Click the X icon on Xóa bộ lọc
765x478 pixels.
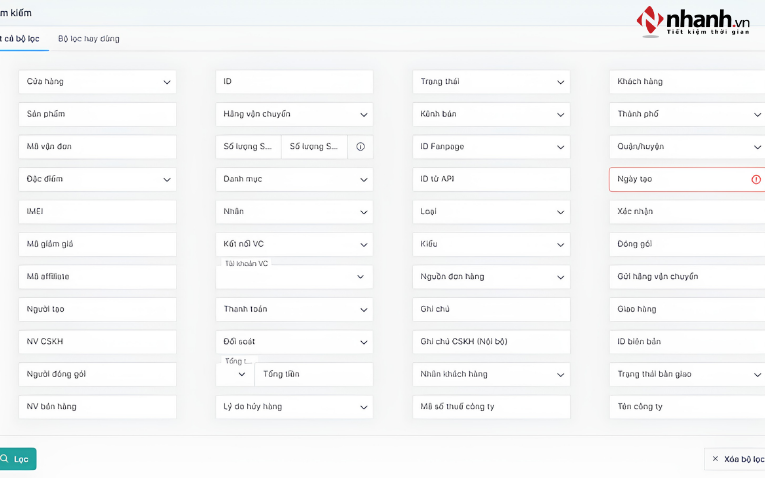pos(715,458)
